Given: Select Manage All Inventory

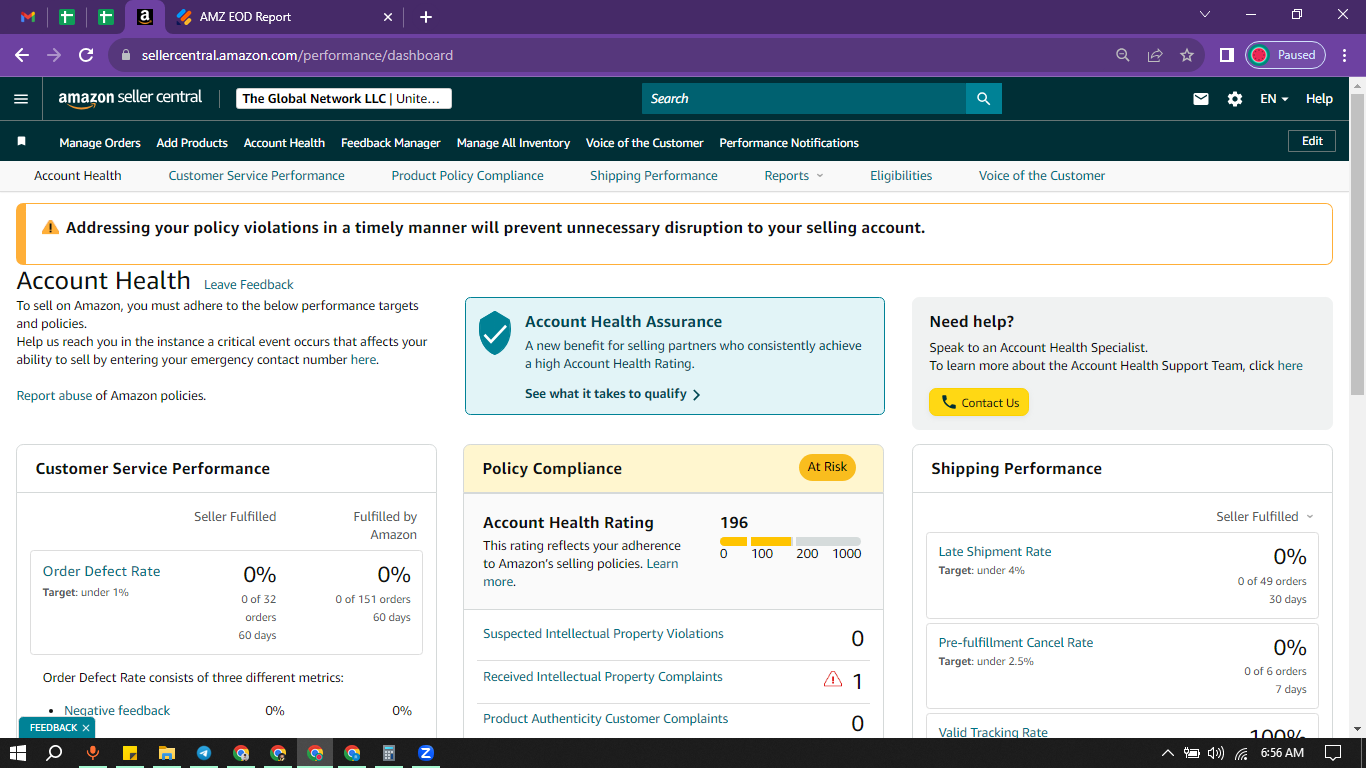Looking at the screenshot, I should 513,143.
